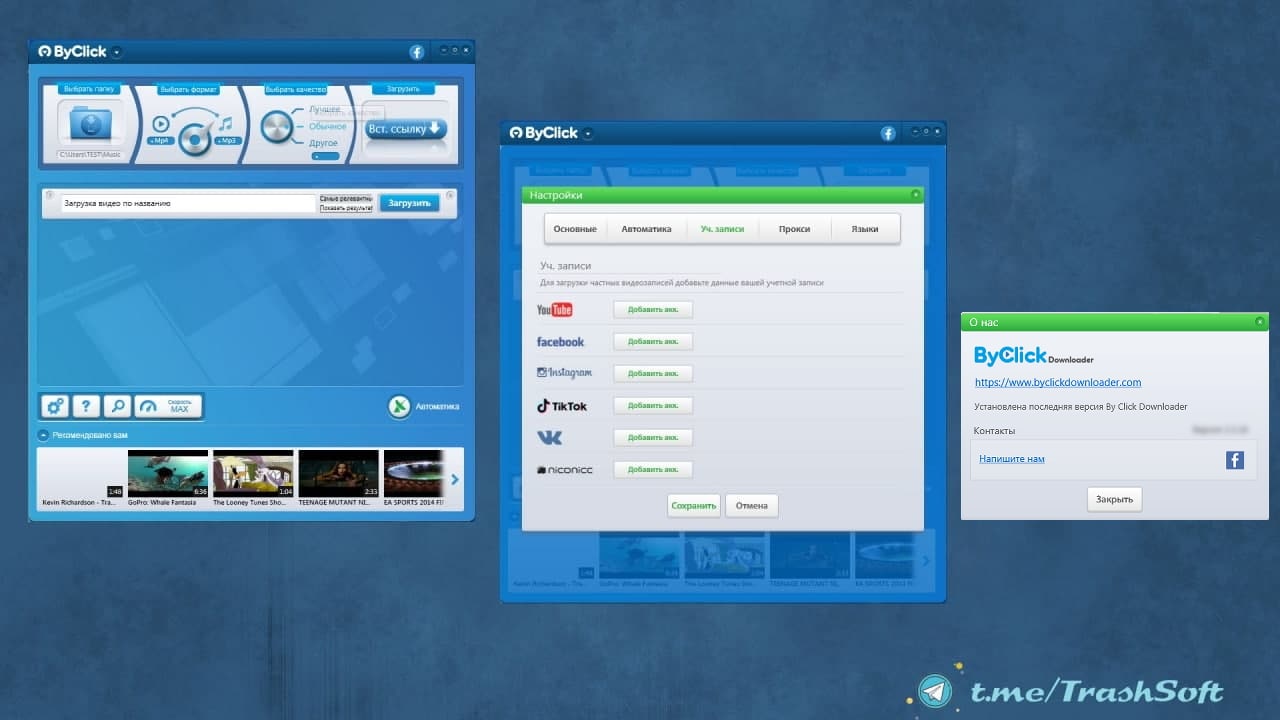Collapse the "Рекомендовано вам" section

point(43,435)
